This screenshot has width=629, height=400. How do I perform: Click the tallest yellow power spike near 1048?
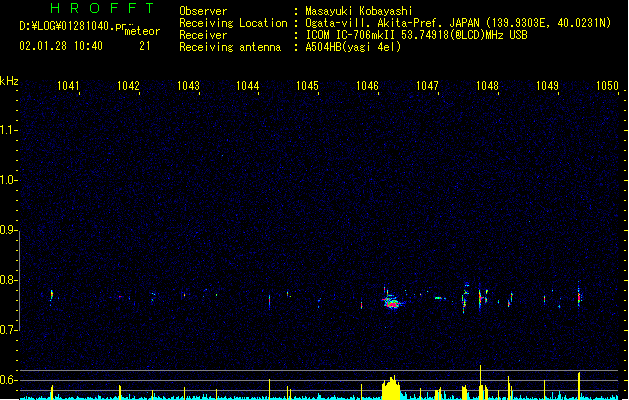(x=480, y=382)
